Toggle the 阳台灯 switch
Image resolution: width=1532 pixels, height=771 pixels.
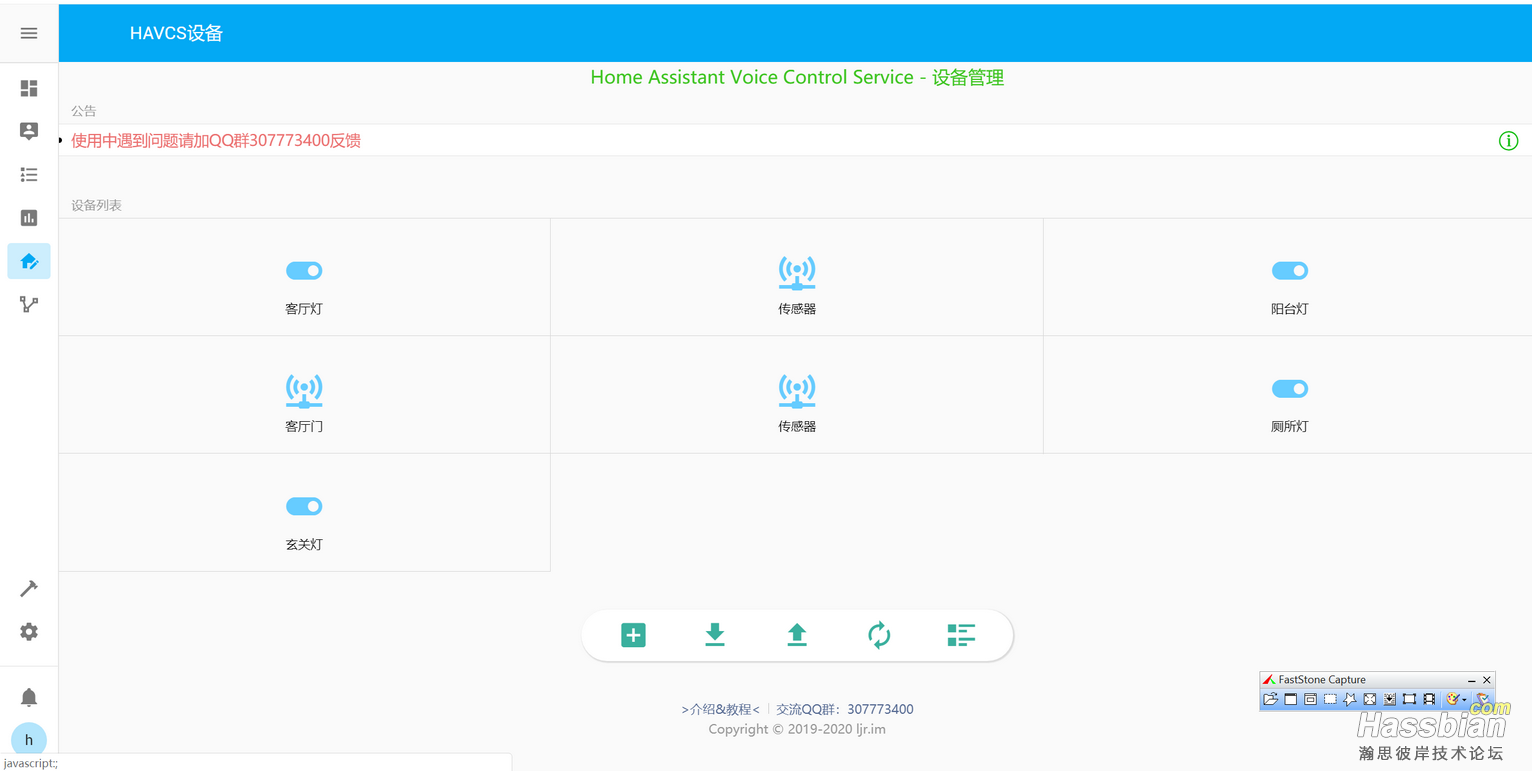coord(1289,271)
